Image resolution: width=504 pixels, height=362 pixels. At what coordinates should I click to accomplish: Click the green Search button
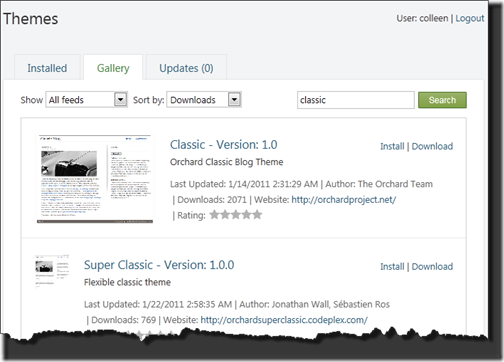point(442,100)
